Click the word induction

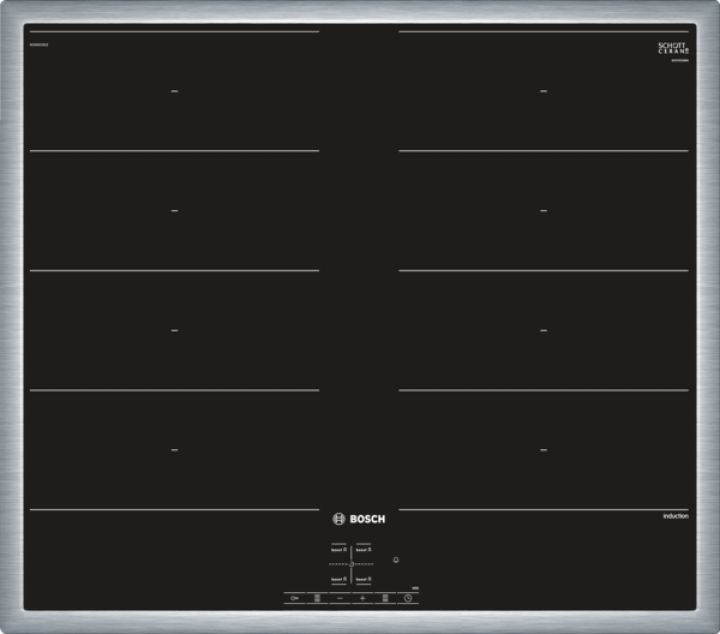675,516
